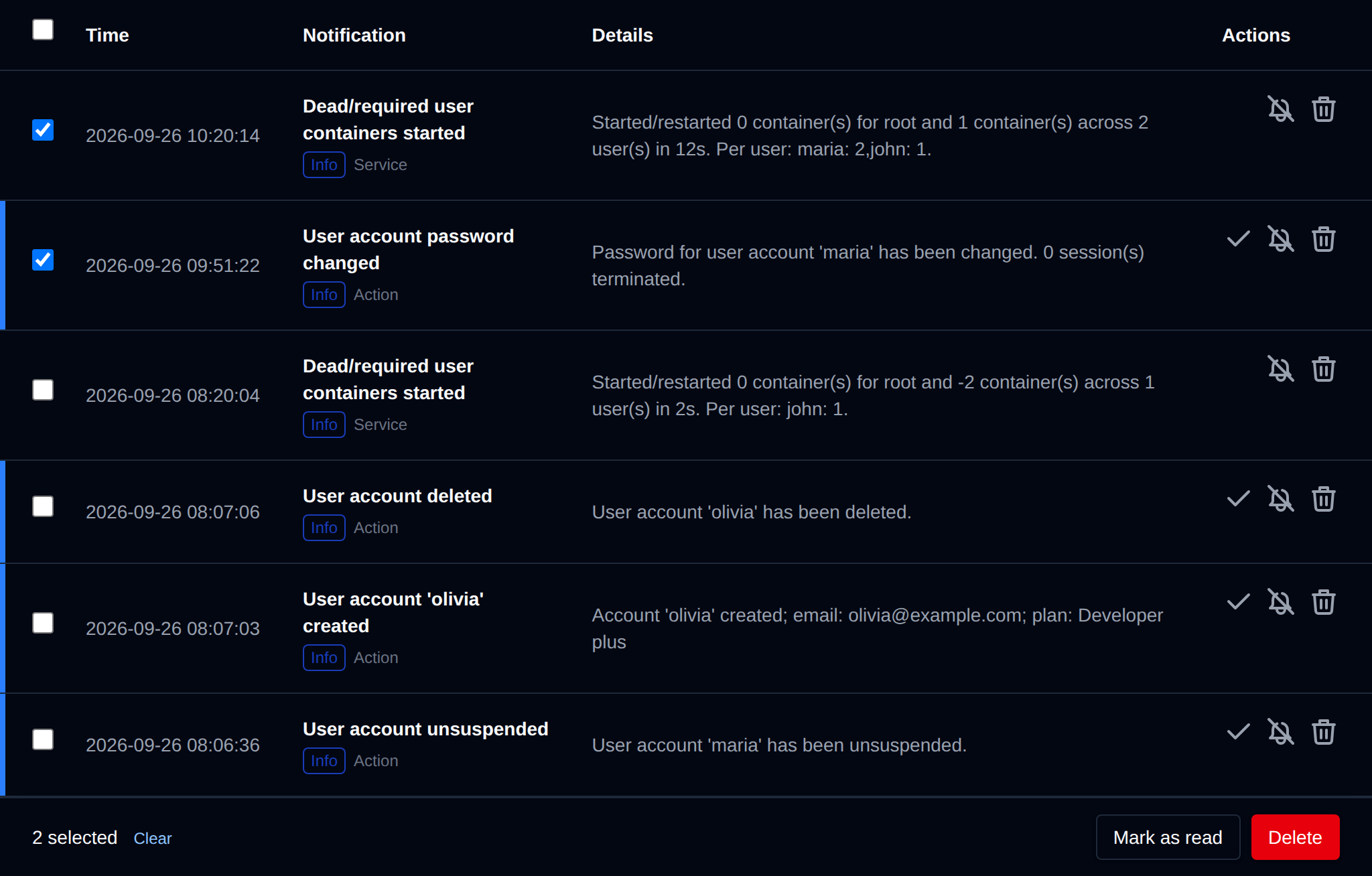Click the Service label in the 10:20:14 row

[x=381, y=165]
